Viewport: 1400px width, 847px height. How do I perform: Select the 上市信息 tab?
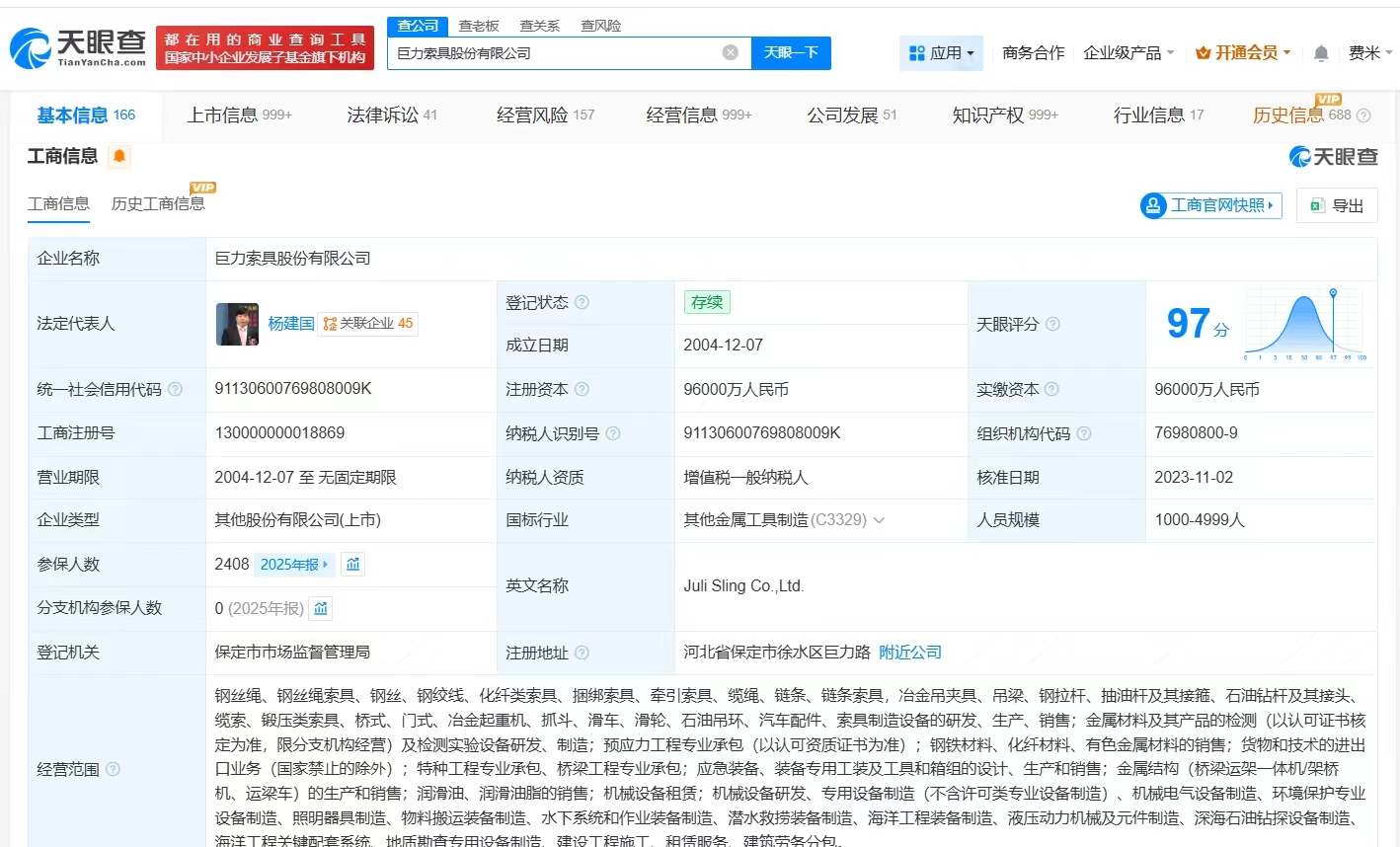[x=240, y=115]
